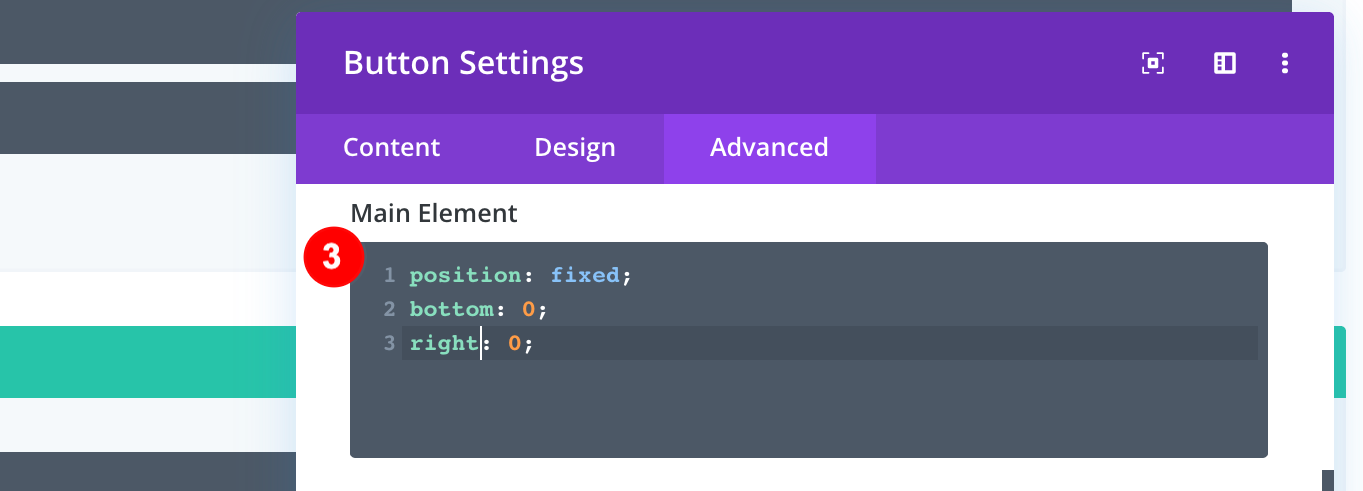The width and height of the screenshot is (1363, 491).
Task: Click the bottom property in the editor
Action: (452, 309)
